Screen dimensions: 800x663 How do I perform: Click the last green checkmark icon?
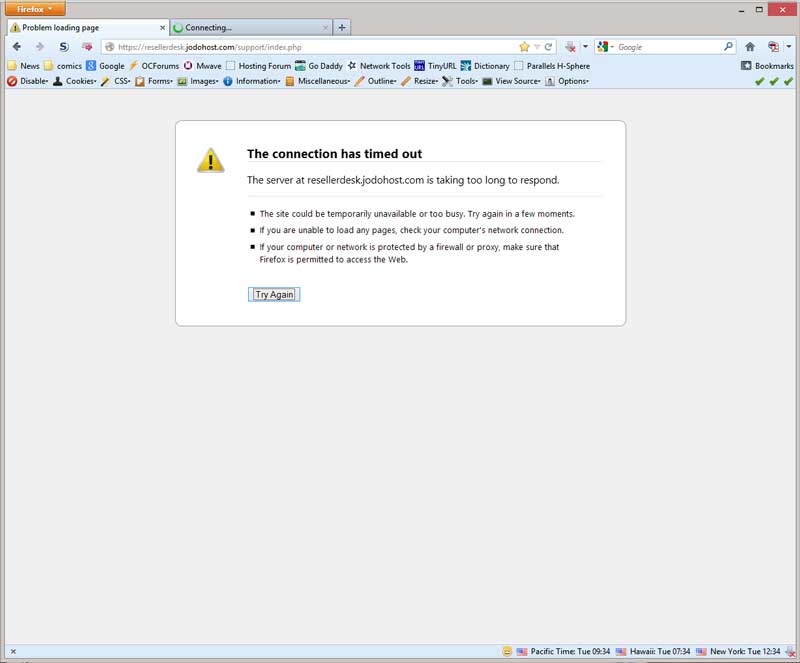[788, 81]
